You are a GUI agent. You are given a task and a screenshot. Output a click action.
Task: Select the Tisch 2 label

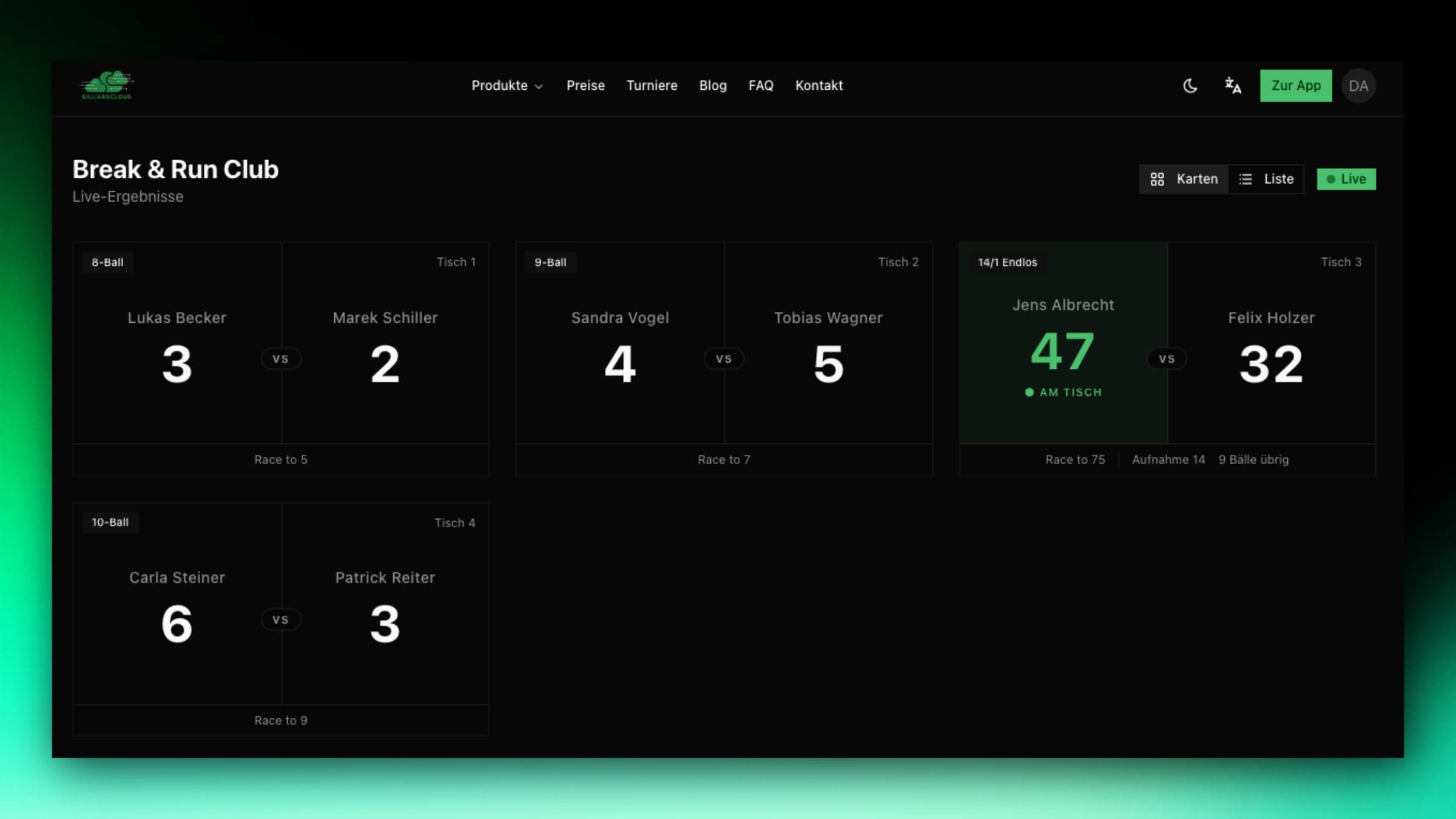tap(898, 262)
